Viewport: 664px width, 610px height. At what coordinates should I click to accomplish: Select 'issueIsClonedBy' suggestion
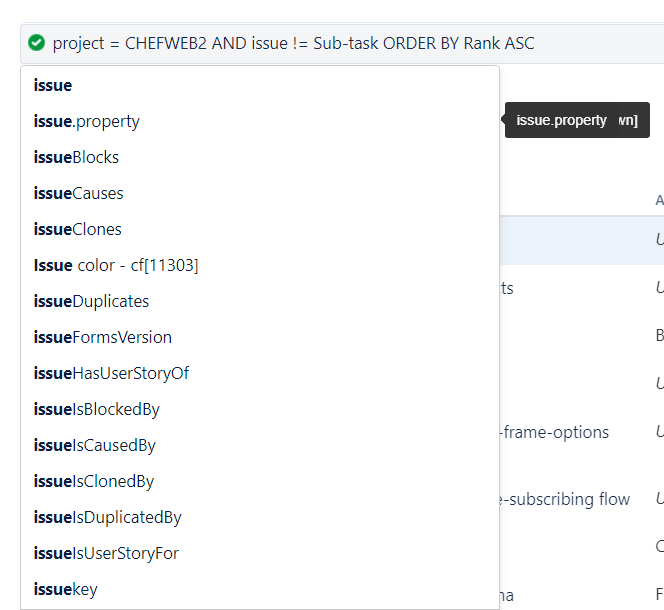coord(260,481)
